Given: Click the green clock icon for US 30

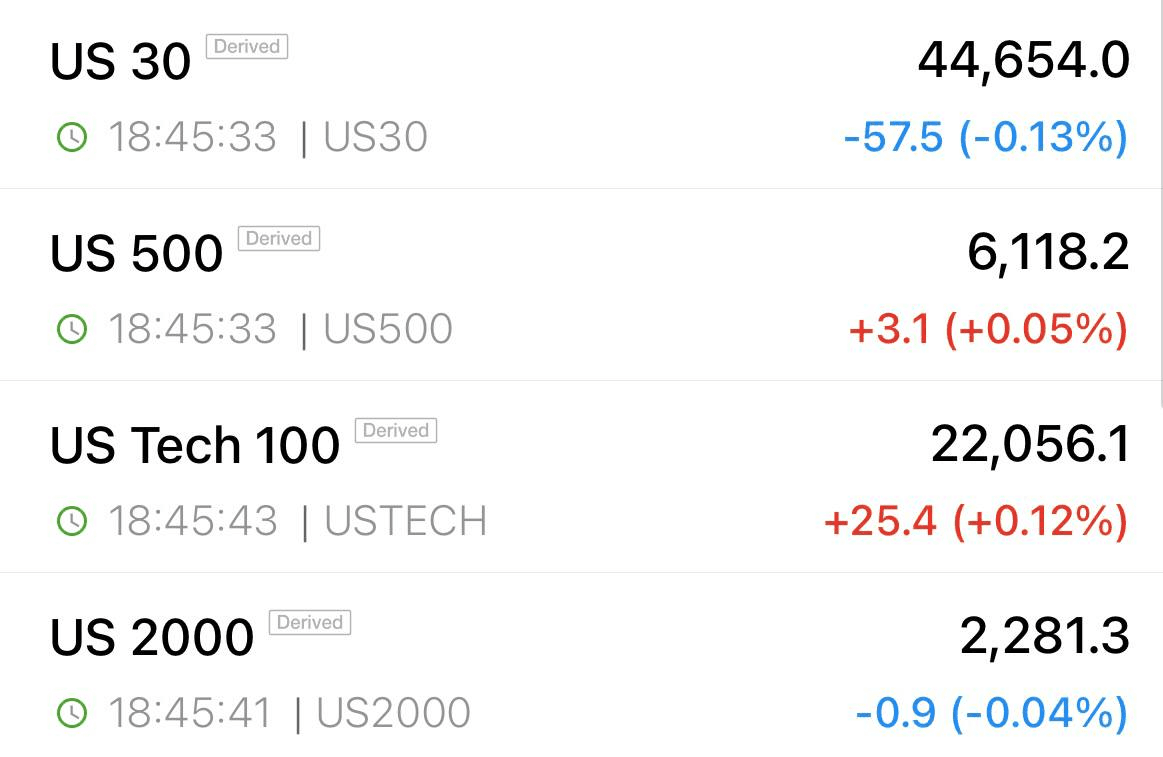Looking at the screenshot, I should pyautogui.click(x=72, y=137).
